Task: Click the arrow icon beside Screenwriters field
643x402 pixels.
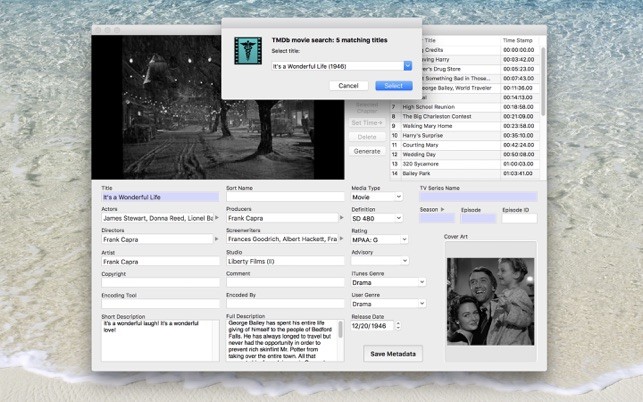Action: coord(341,239)
